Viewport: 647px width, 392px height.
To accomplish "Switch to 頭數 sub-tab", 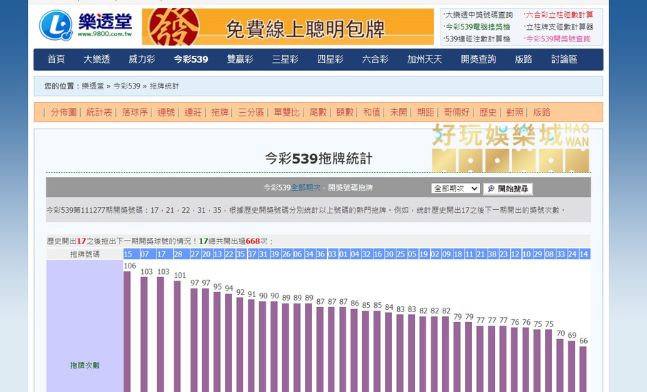I will click(x=345, y=112).
